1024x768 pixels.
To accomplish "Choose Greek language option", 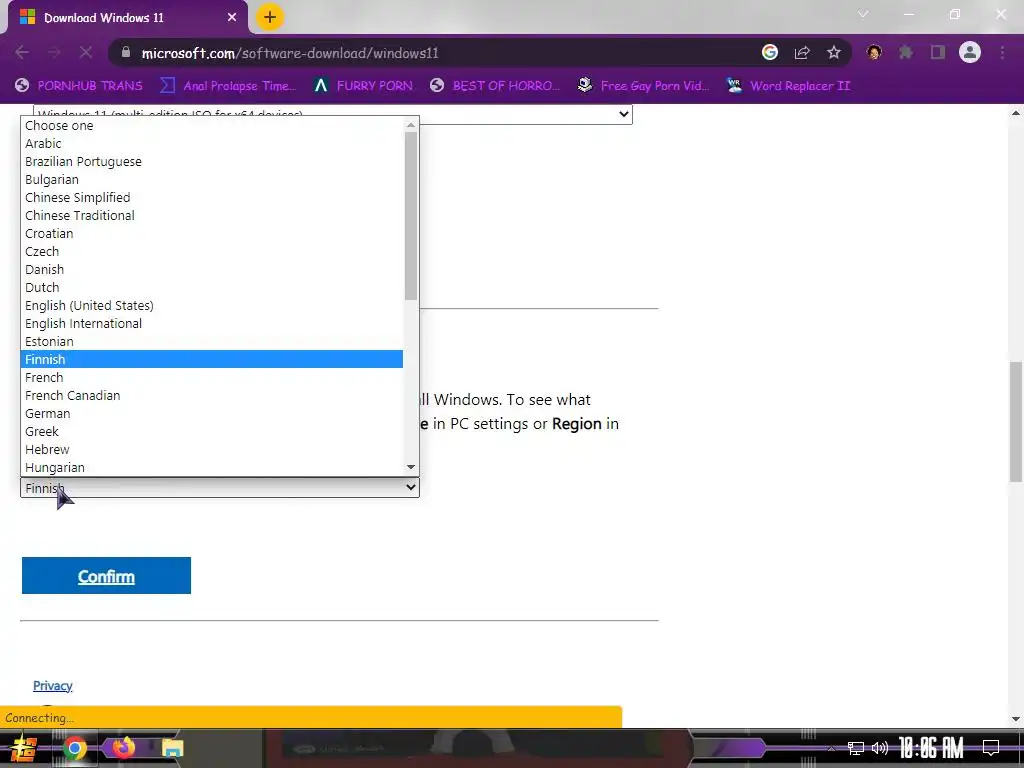I will coord(212,432).
